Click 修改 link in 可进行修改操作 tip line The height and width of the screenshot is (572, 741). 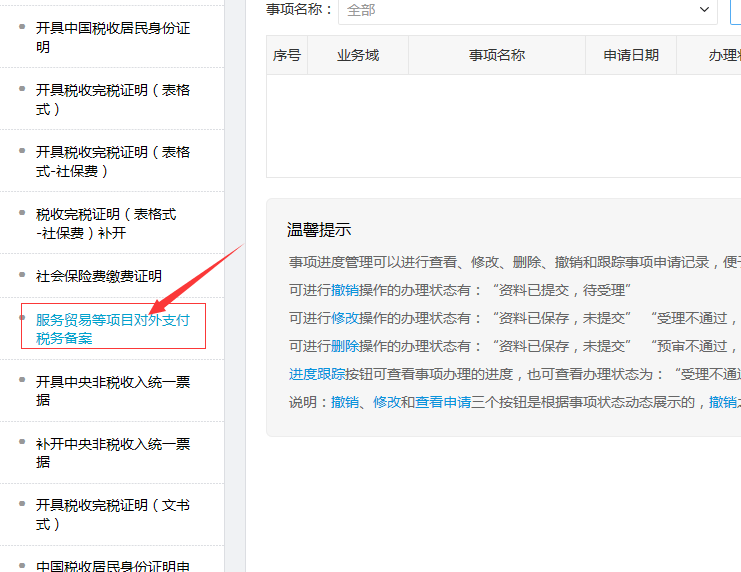[345, 318]
